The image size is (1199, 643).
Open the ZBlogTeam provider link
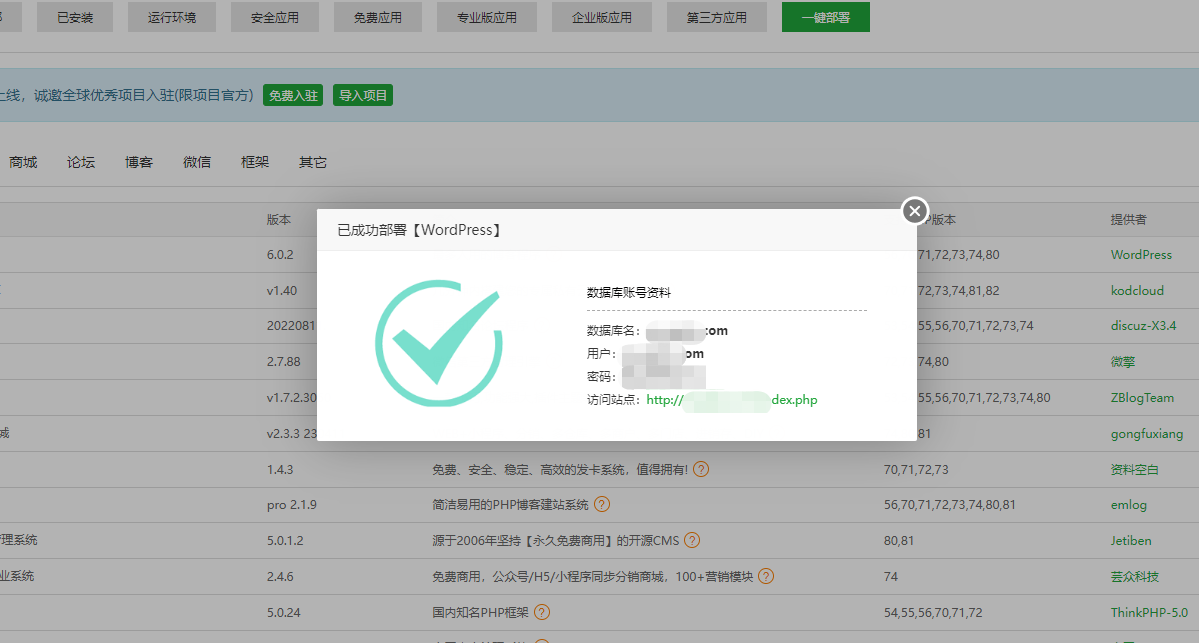click(x=1142, y=398)
